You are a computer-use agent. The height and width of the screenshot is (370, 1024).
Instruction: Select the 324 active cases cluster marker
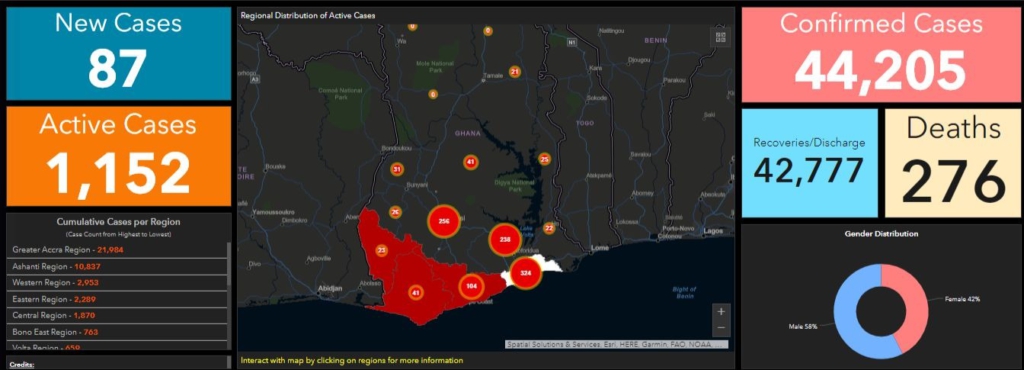(x=525, y=273)
